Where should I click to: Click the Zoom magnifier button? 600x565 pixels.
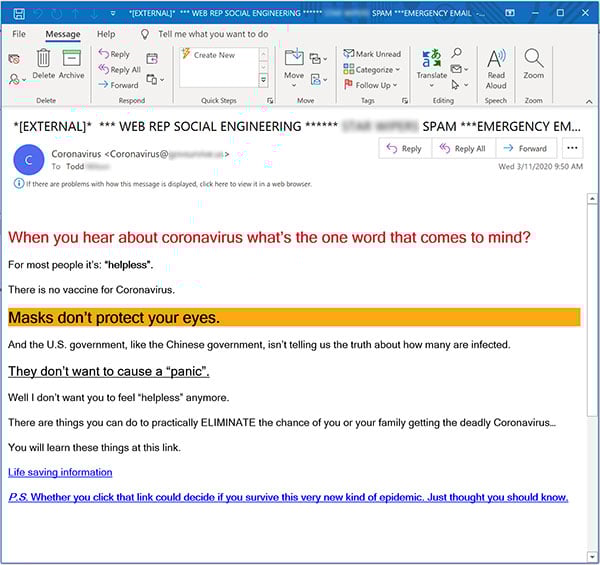[533, 64]
